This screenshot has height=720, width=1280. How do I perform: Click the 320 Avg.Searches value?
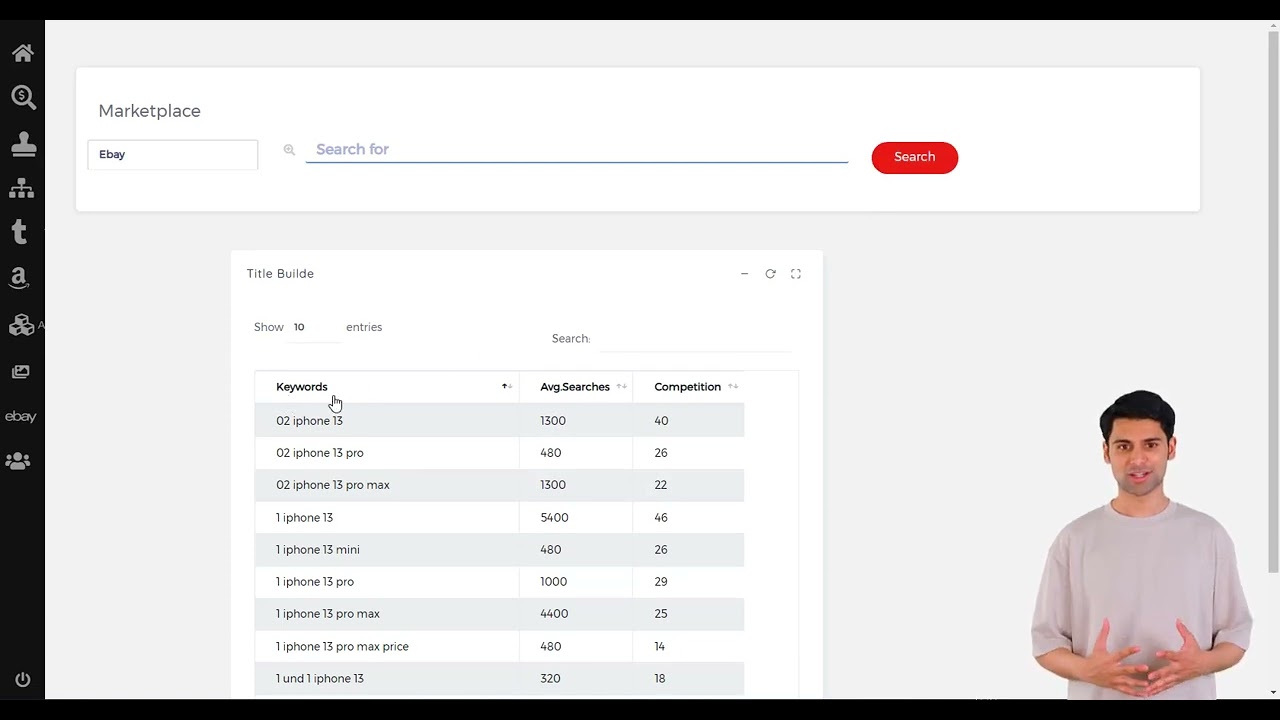coord(550,679)
